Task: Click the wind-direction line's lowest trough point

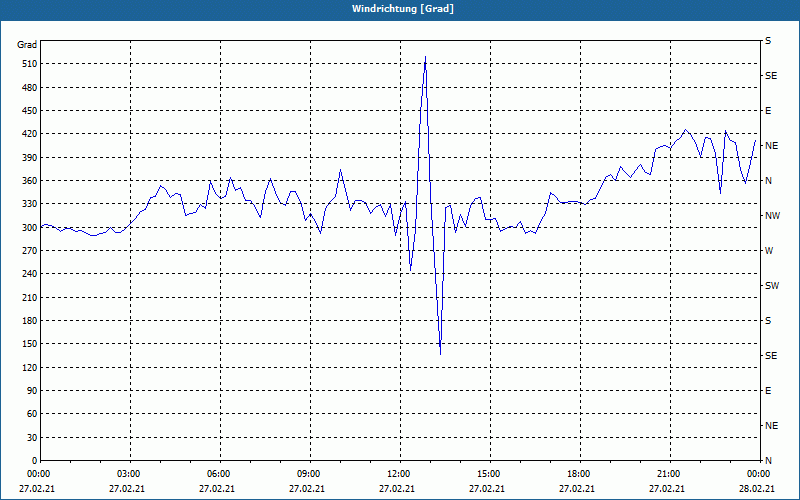Action: [440, 354]
